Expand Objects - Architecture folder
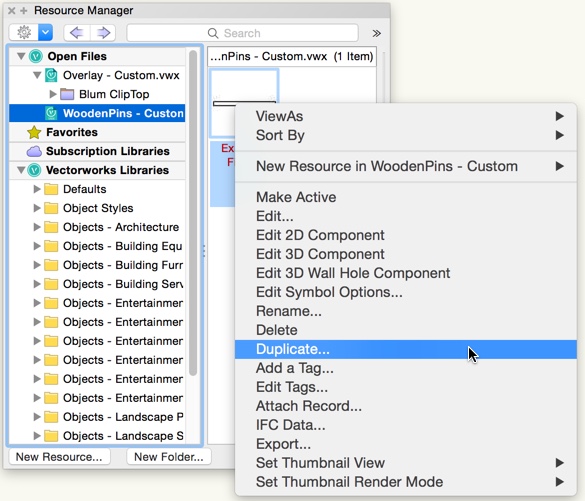 [x=37, y=227]
